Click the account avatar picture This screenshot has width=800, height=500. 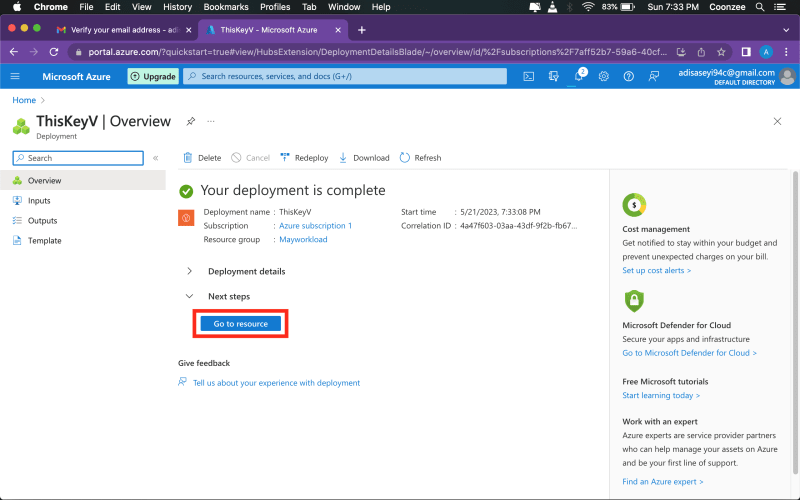point(787,77)
